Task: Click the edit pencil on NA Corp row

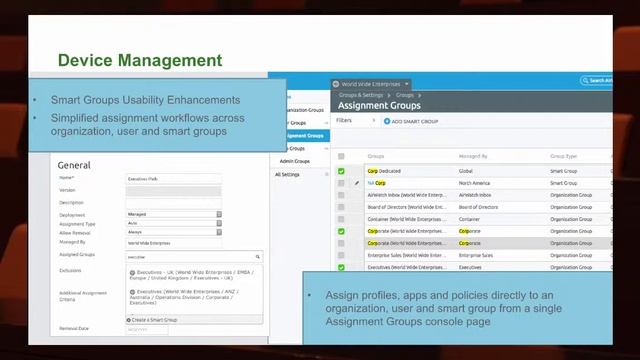Action: click(x=357, y=183)
